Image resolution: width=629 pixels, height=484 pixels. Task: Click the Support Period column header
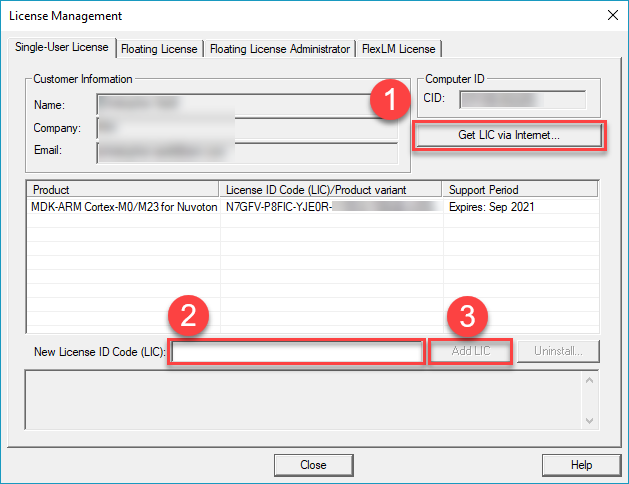click(x=520, y=189)
